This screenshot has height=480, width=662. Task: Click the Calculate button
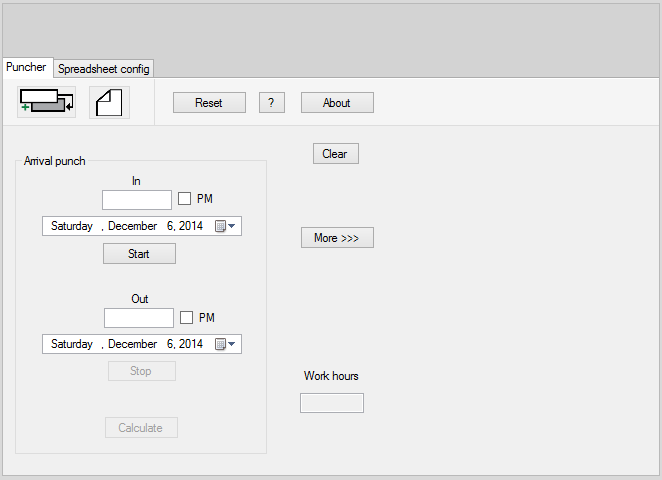[x=141, y=428]
